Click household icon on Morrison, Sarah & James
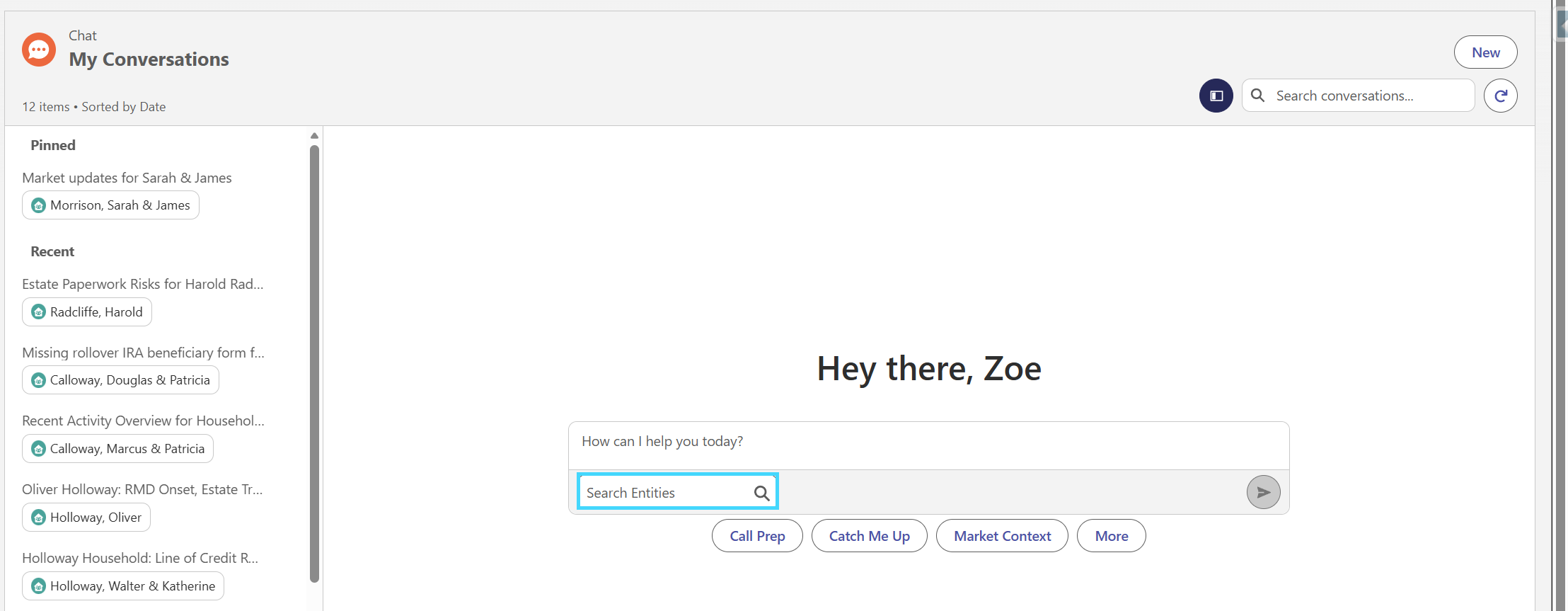 click(39, 205)
